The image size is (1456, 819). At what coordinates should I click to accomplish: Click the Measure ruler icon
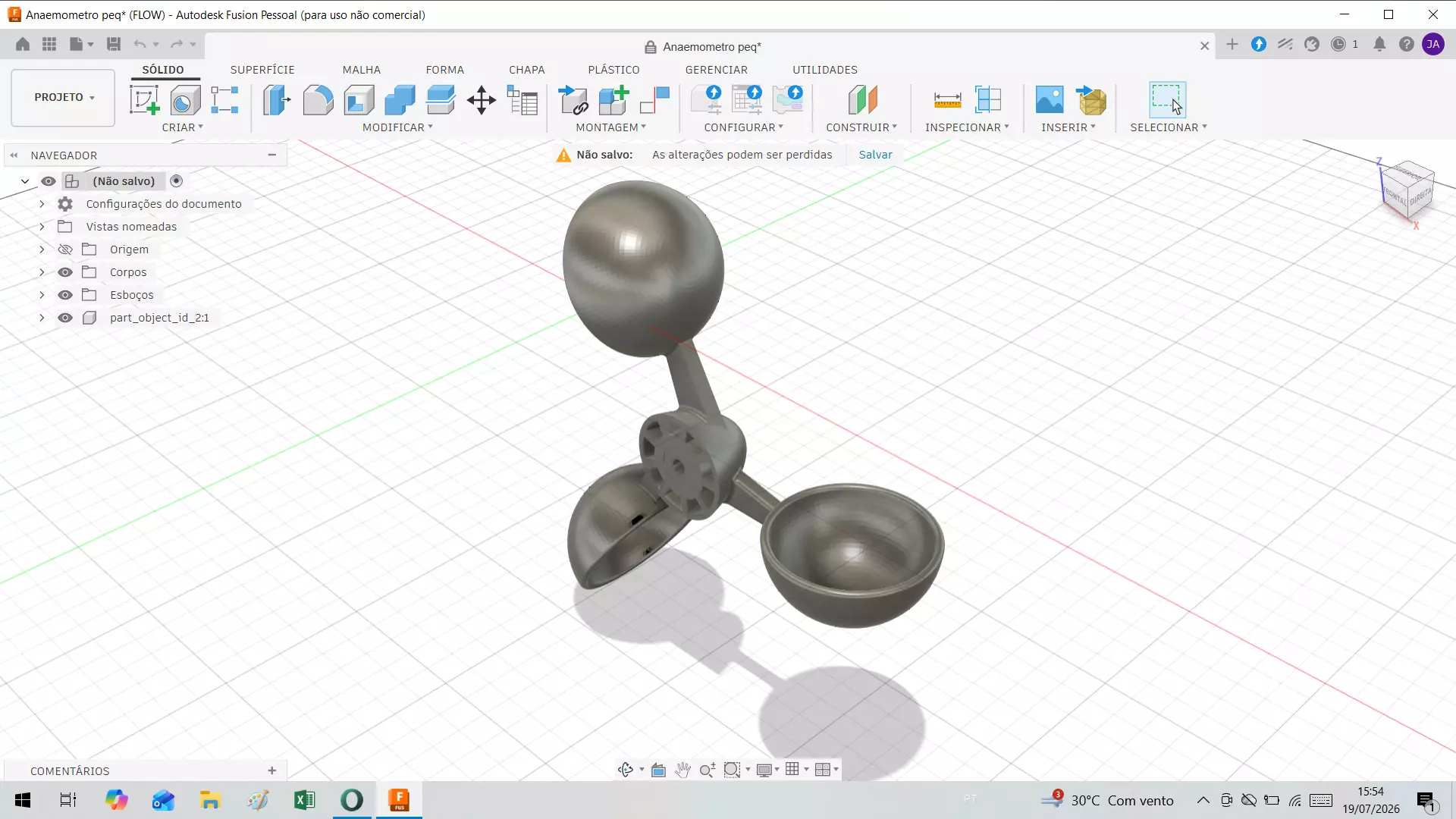tap(947, 99)
